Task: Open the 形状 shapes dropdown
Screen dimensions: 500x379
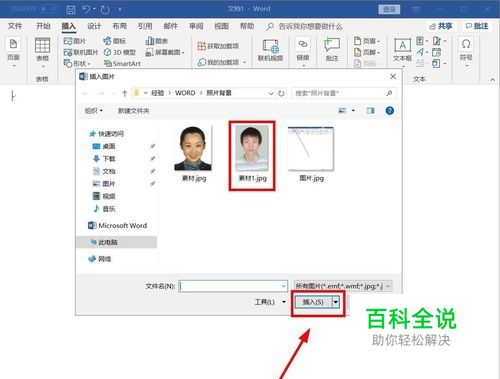Action: pos(77,63)
